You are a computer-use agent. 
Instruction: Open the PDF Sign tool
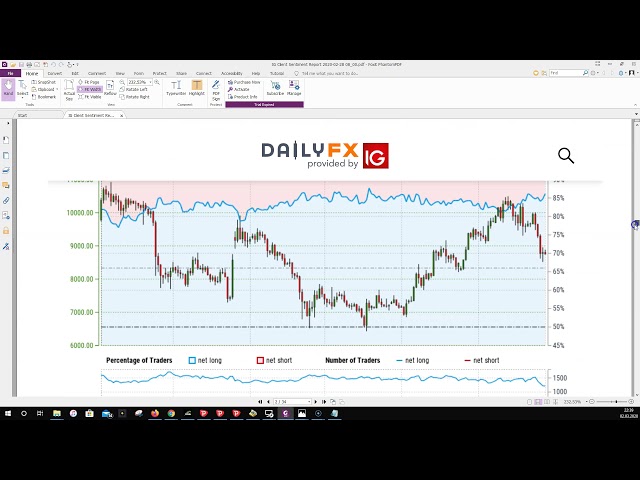click(216, 88)
